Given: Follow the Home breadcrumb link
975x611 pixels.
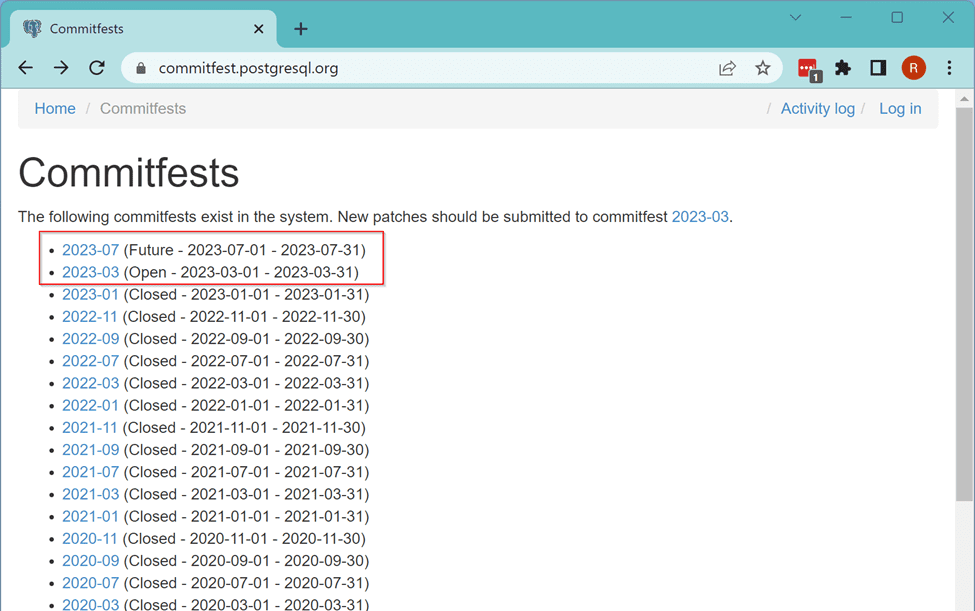Looking at the screenshot, I should [54, 108].
